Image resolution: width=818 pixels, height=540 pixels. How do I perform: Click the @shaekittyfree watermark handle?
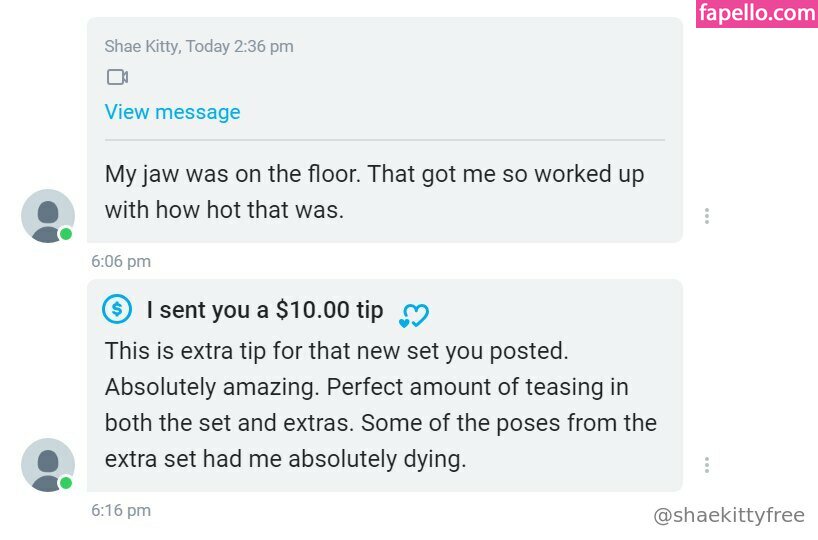728,516
